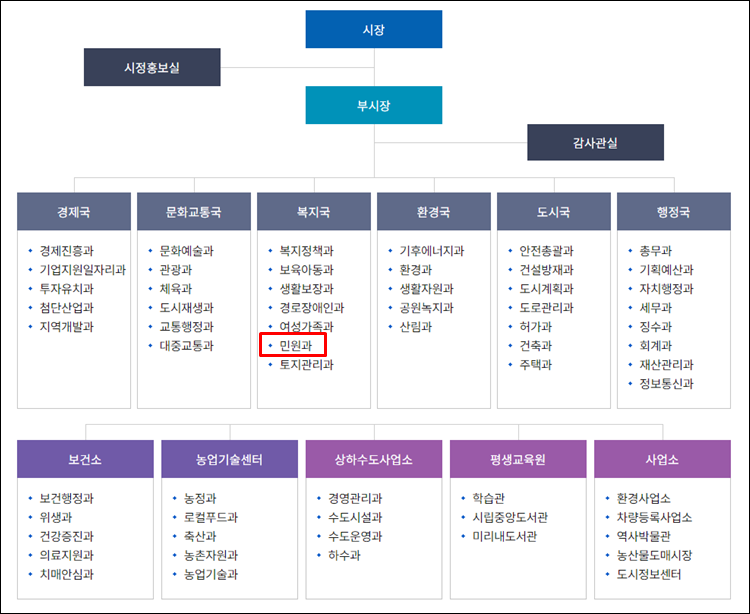Select 투자유치과 in 경제국 list
The image size is (750, 614).
pyautogui.click(x=66, y=289)
